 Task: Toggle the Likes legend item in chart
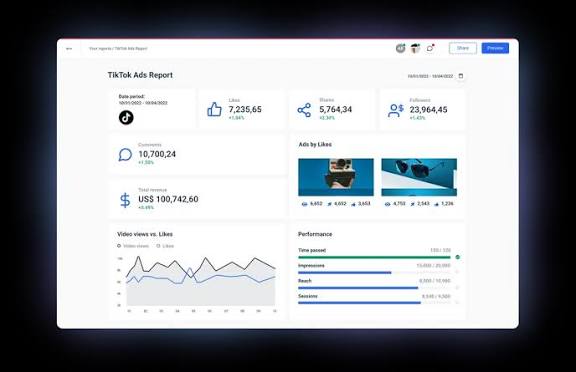point(165,246)
